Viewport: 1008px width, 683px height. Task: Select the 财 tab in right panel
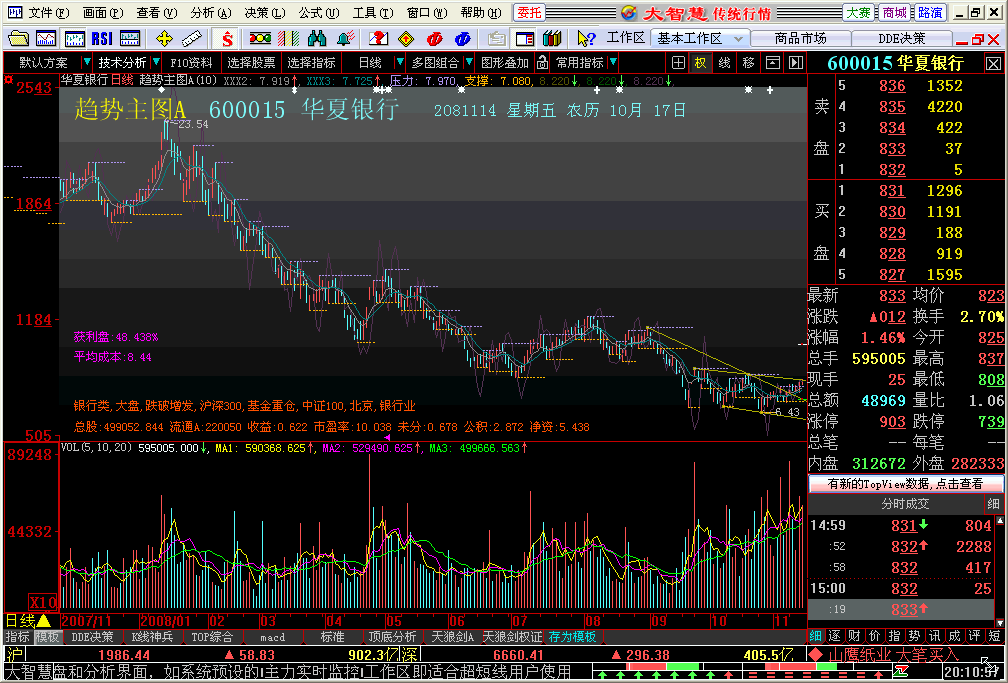(x=854, y=636)
